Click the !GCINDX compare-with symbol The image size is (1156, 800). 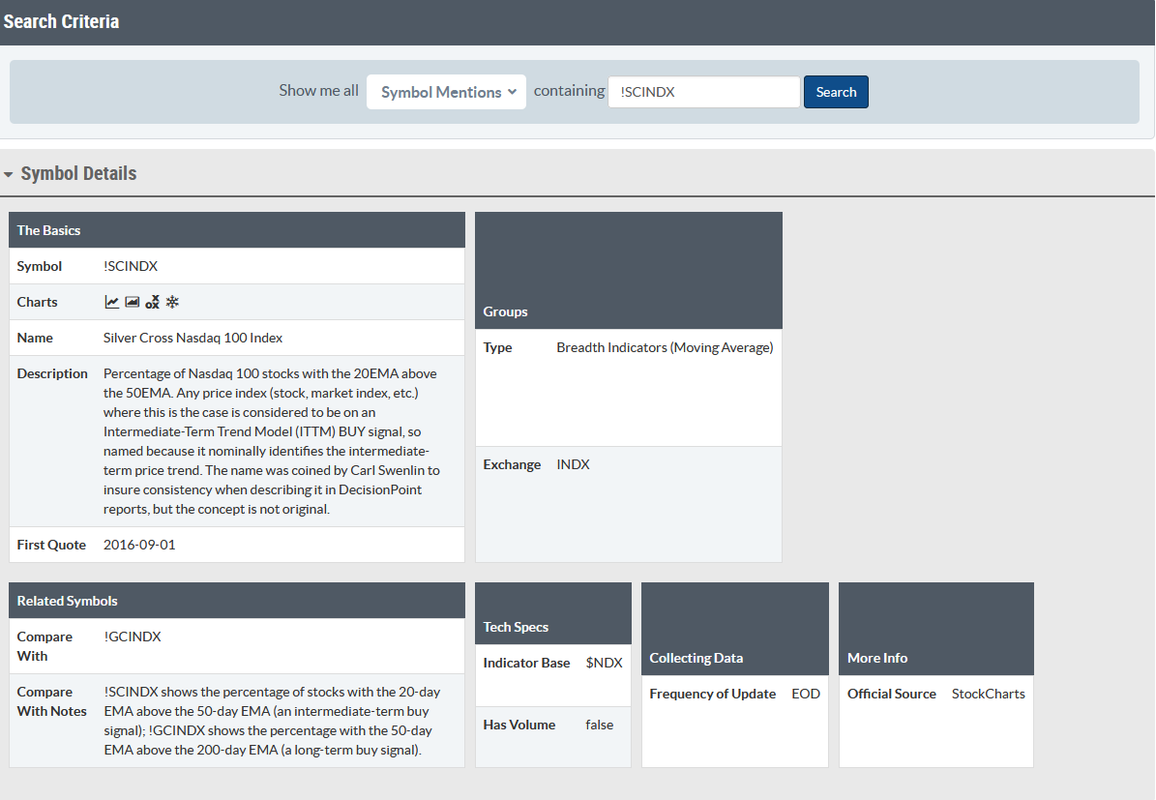tap(133, 636)
